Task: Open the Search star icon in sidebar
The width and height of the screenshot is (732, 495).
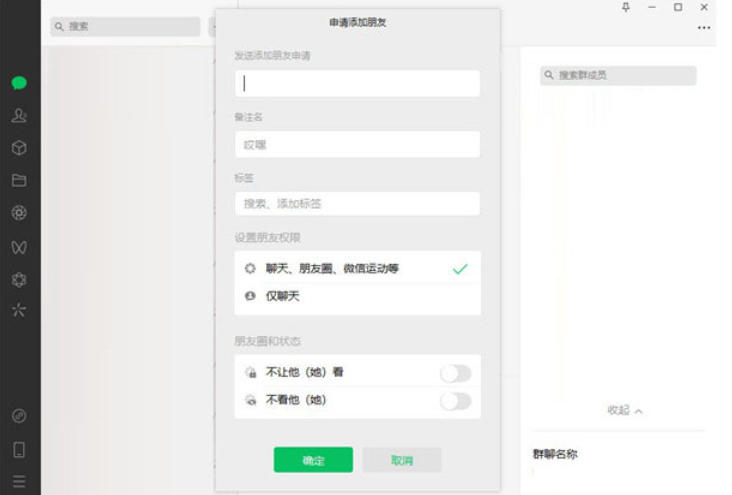Action: tap(19, 310)
